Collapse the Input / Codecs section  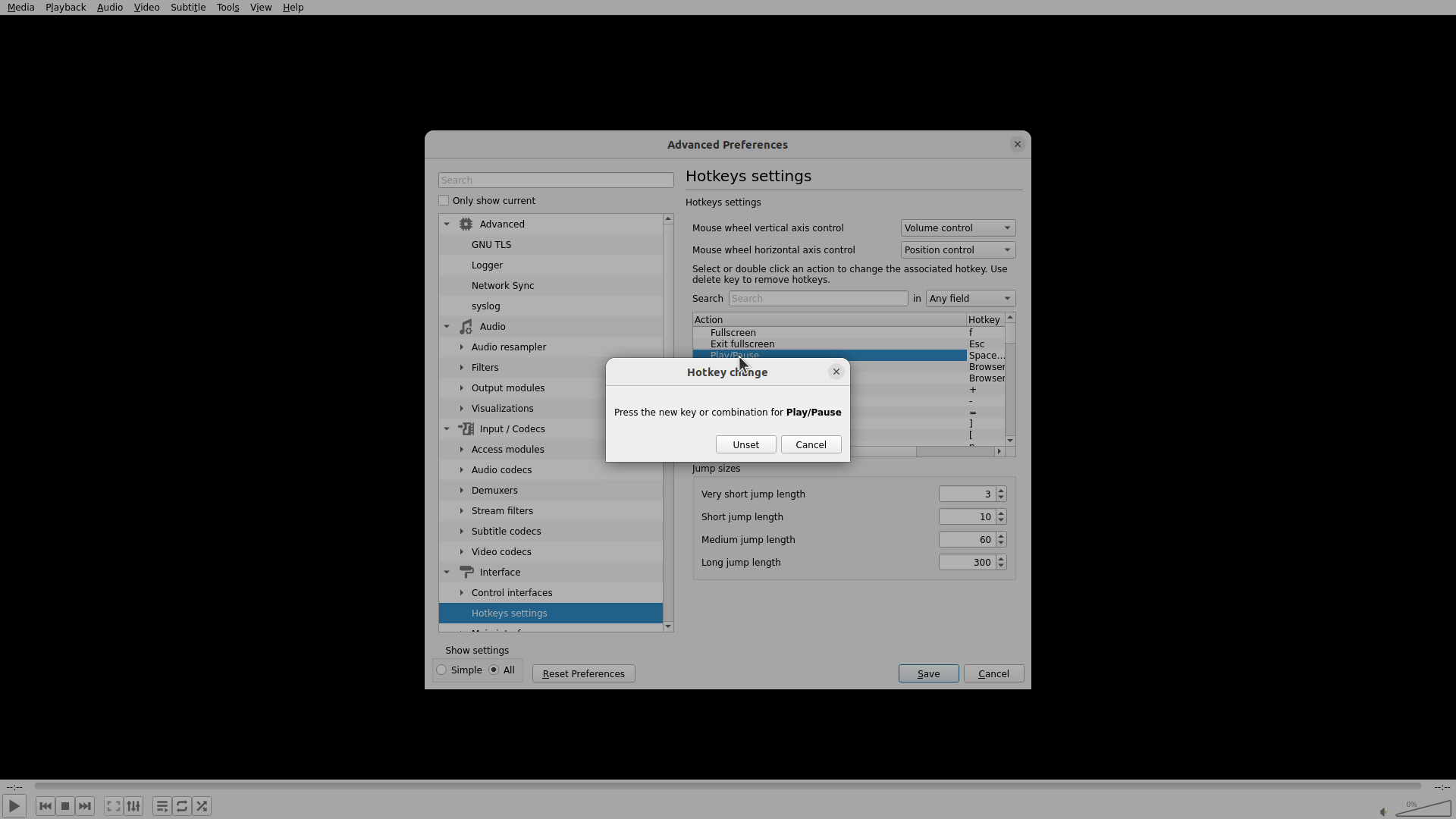point(447,429)
